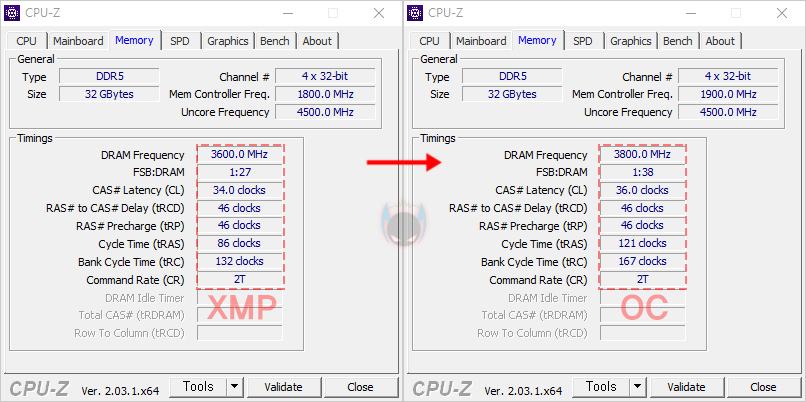This screenshot has width=806, height=402.
Task: Click Channel # value 4 x 32-bit in left window
Action: pos(325,77)
